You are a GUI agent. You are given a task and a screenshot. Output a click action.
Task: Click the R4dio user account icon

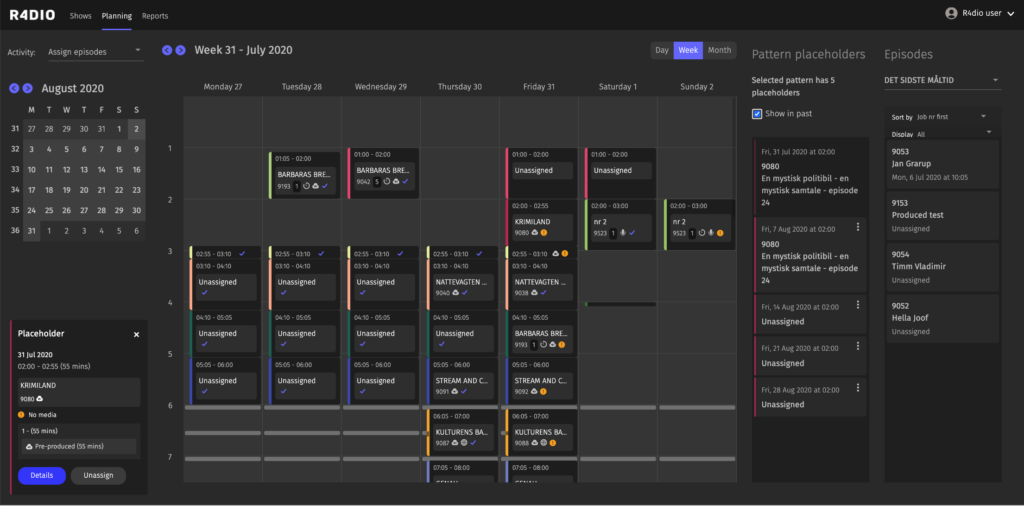pos(951,13)
